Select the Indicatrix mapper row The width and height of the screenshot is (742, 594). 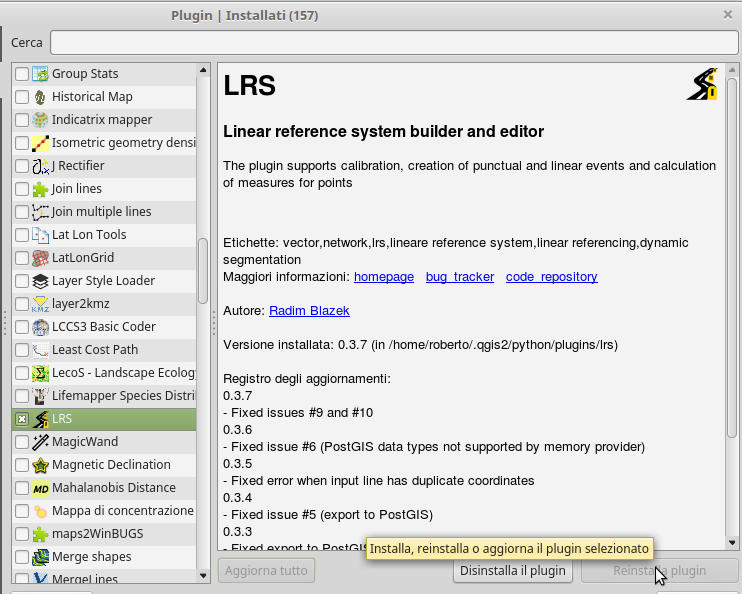pos(104,120)
